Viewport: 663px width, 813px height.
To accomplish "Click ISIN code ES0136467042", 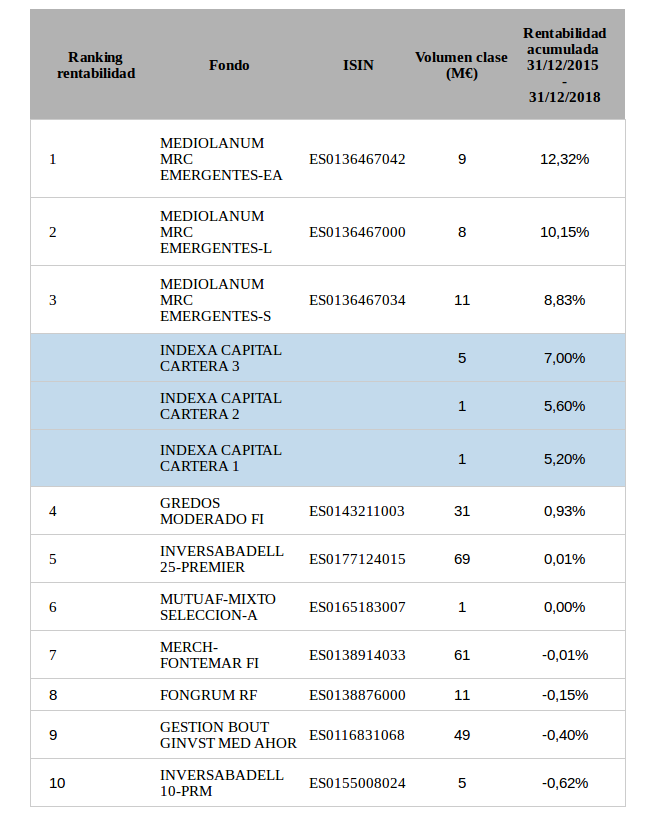I will pos(357,159).
